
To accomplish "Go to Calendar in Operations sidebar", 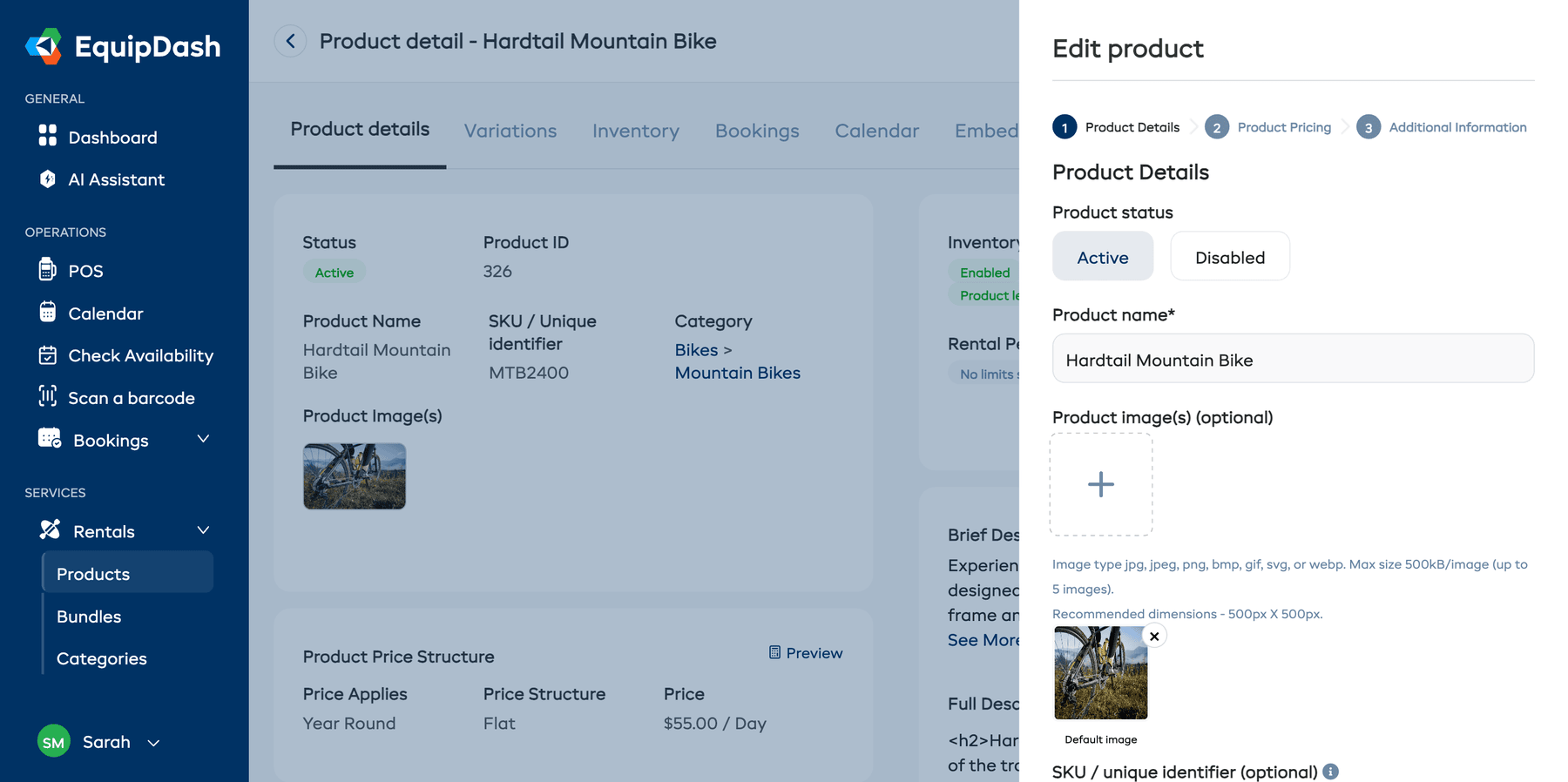I will pos(91,313).
